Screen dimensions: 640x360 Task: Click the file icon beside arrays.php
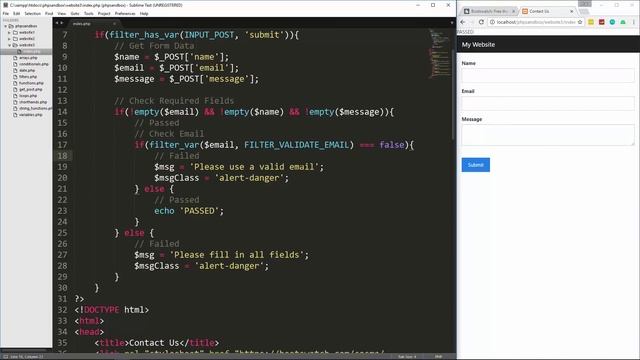pyautogui.click(x=16, y=58)
